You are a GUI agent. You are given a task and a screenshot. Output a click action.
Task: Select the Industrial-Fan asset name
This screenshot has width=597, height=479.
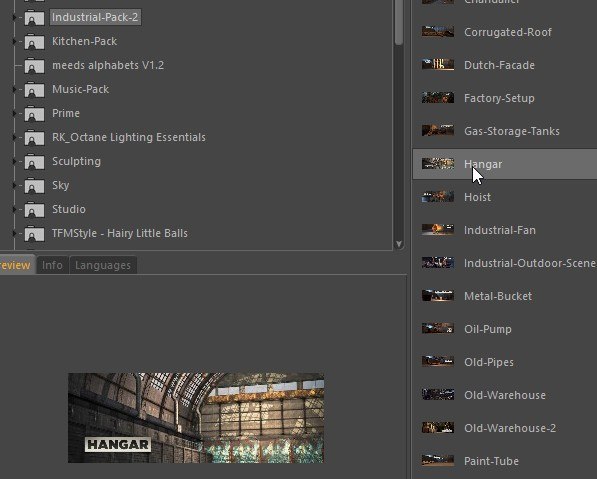click(x=500, y=230)
